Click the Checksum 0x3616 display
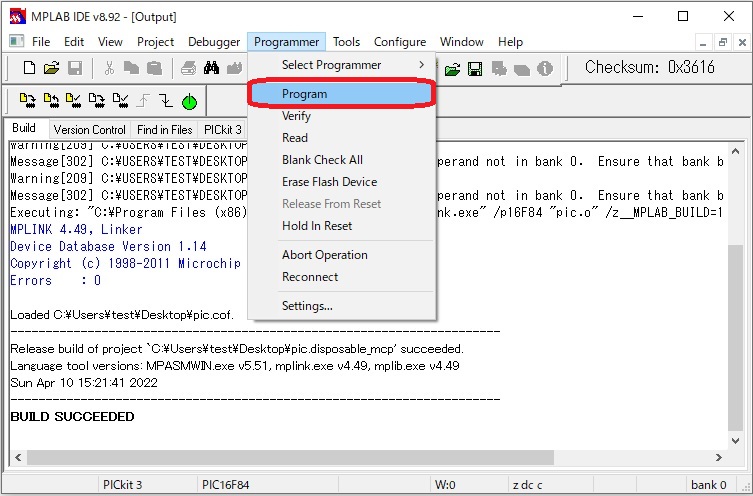This screenshot has height=496, width=753. (x=649, y=67)
